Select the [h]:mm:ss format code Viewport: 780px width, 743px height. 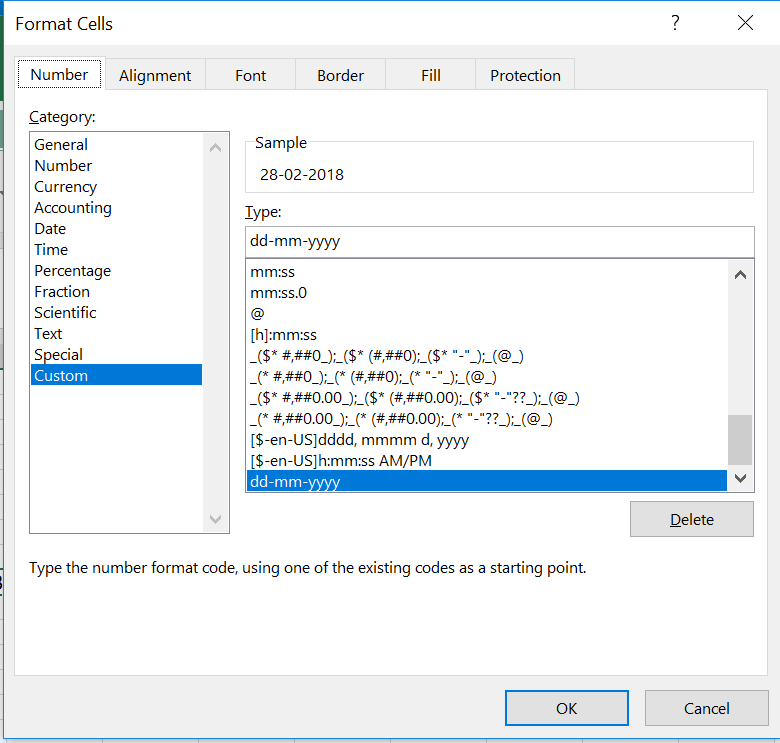[x=487, y=335]
